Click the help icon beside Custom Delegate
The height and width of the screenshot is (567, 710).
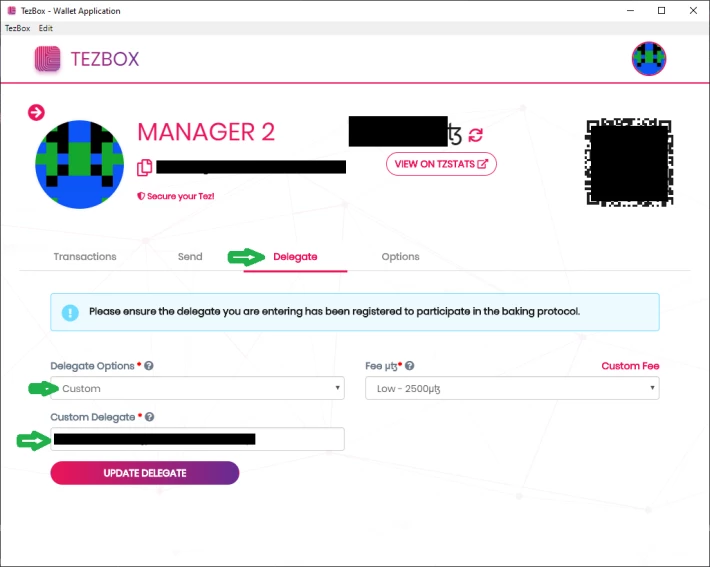coord(149,417)
